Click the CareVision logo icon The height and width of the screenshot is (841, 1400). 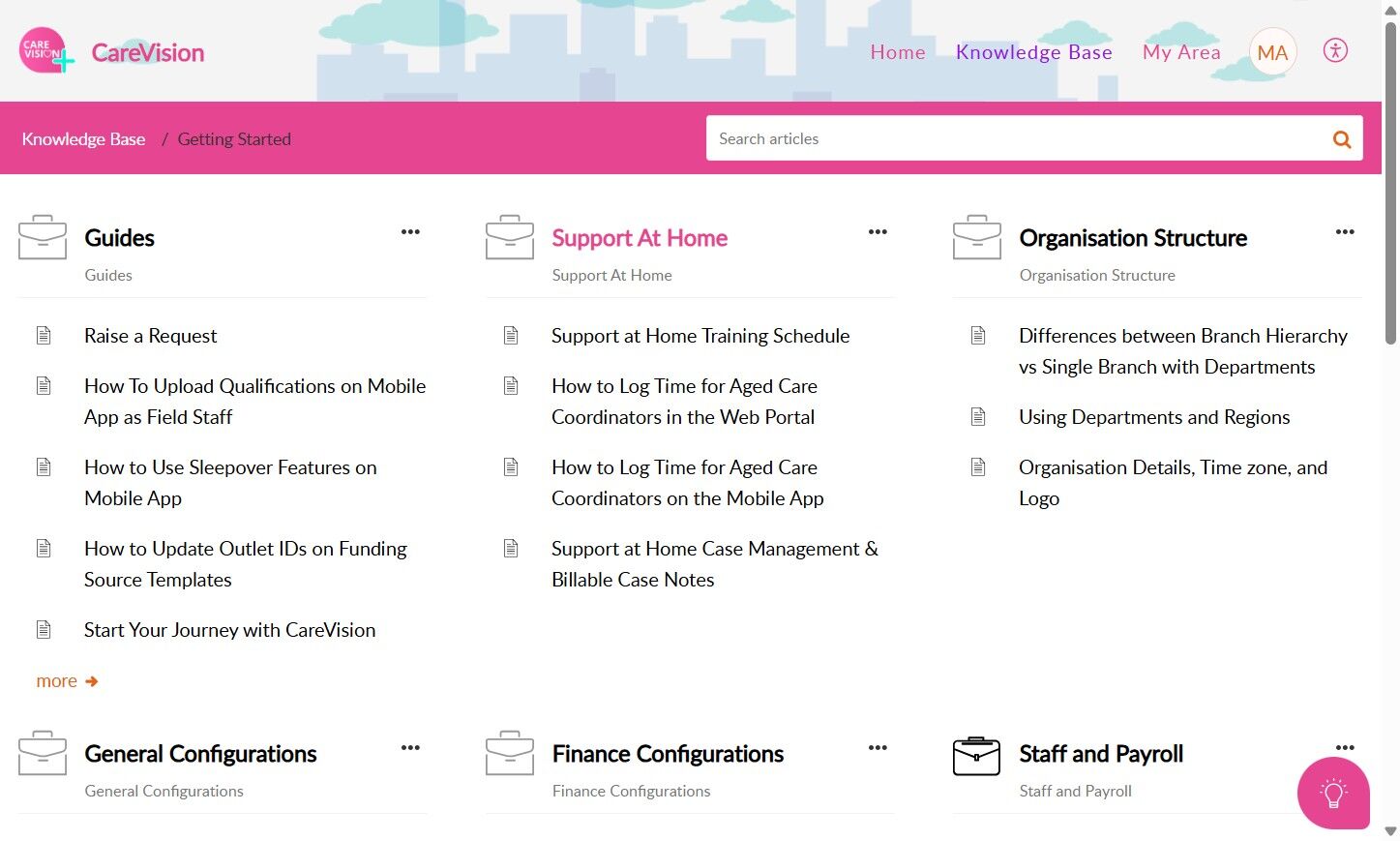(45, 50)
